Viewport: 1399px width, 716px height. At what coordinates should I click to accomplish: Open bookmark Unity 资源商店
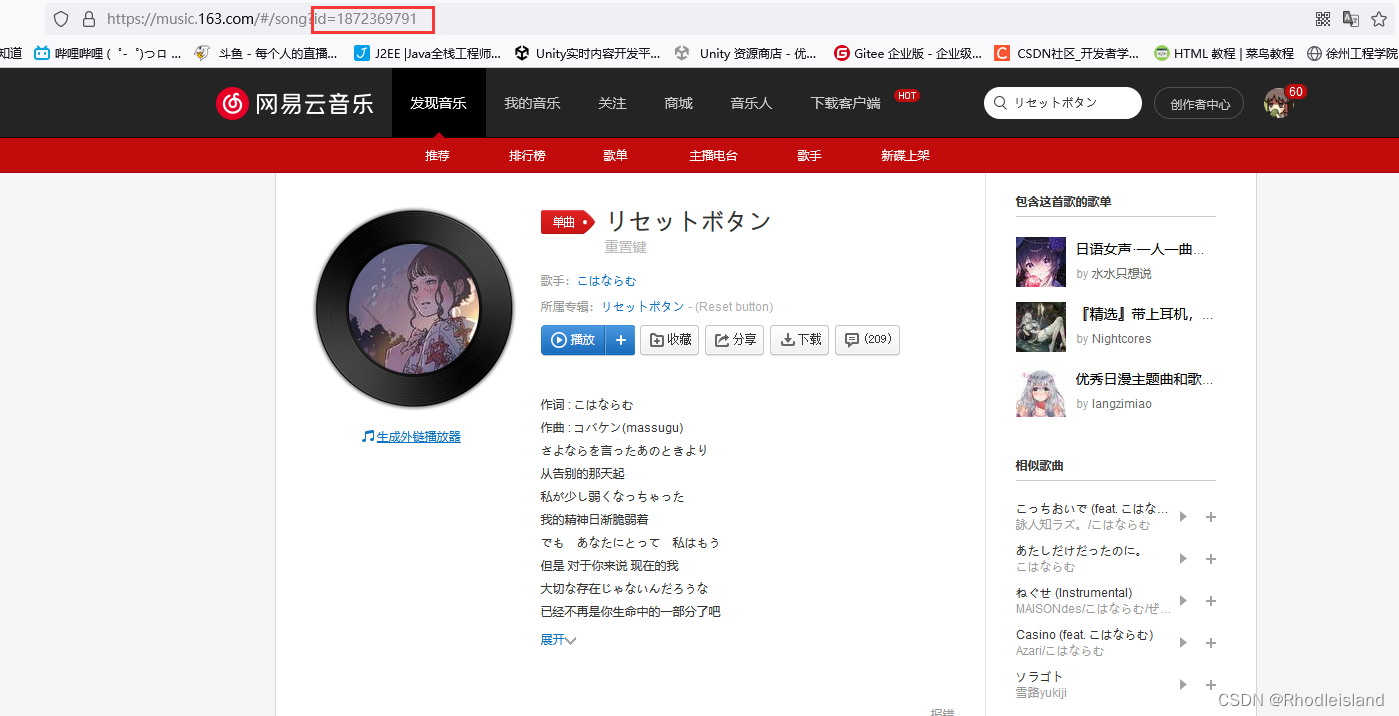[x=746, y=54]
